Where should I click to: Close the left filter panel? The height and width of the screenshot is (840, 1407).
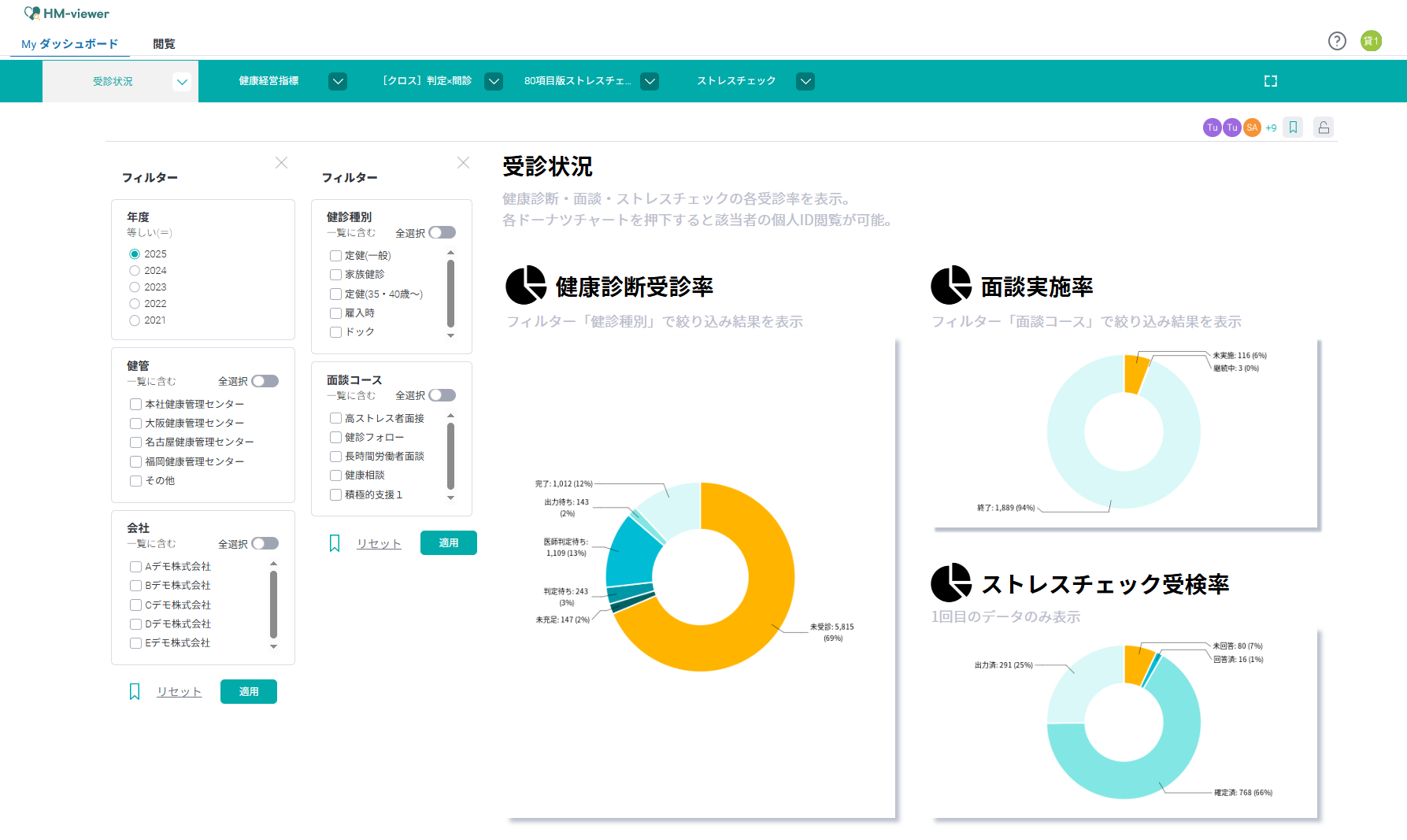click(281, 163)
